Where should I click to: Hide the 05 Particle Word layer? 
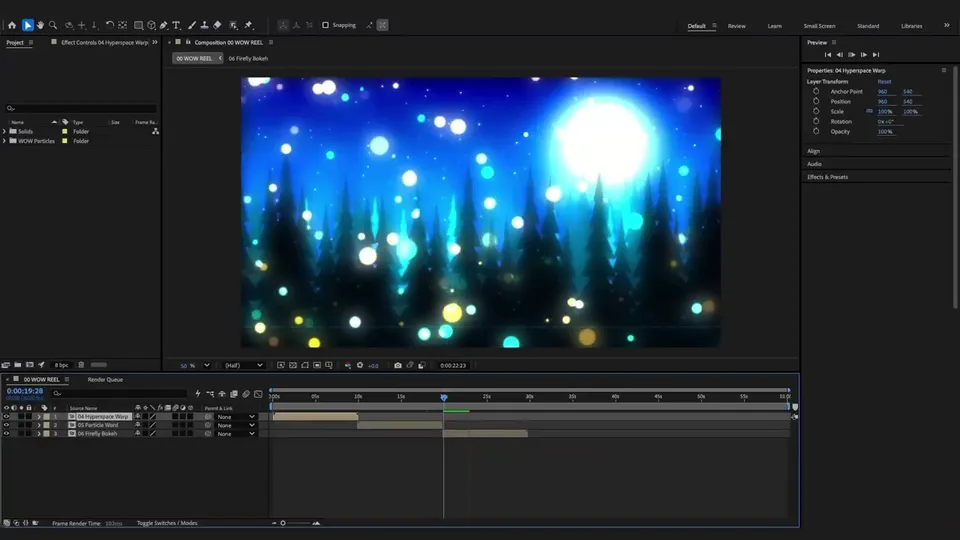pos(7,425)
